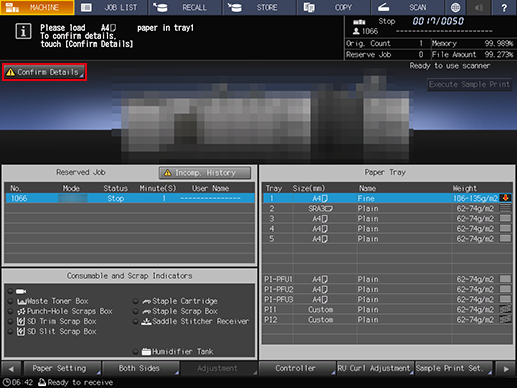Screen dimensions: 517x388
Task: Click the user icon next to 1066
Action: (356, 31)
